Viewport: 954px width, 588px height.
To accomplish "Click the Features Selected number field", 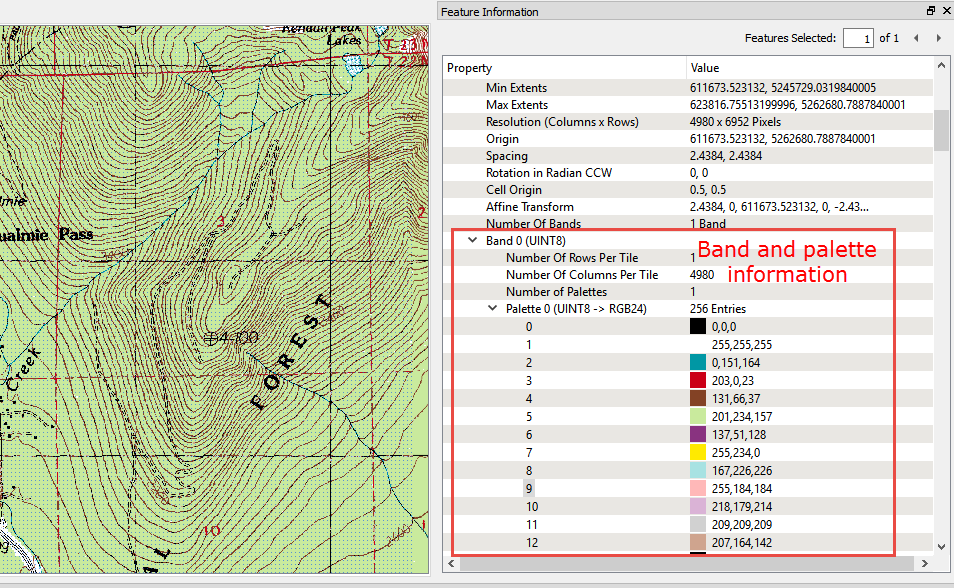I will tap(857, 38).
